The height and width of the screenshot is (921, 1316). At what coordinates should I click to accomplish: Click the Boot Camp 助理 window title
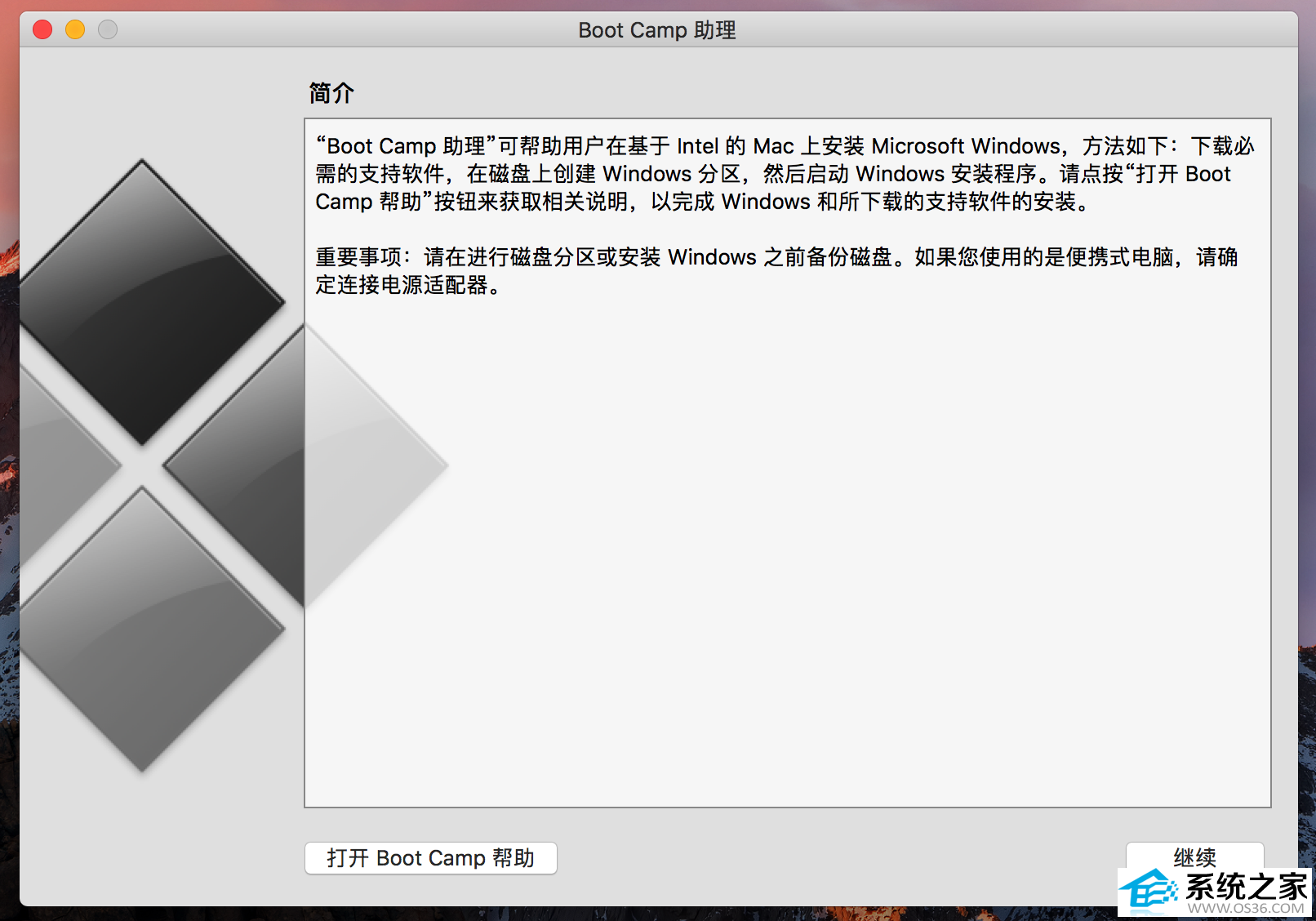[x=657, y=30]
